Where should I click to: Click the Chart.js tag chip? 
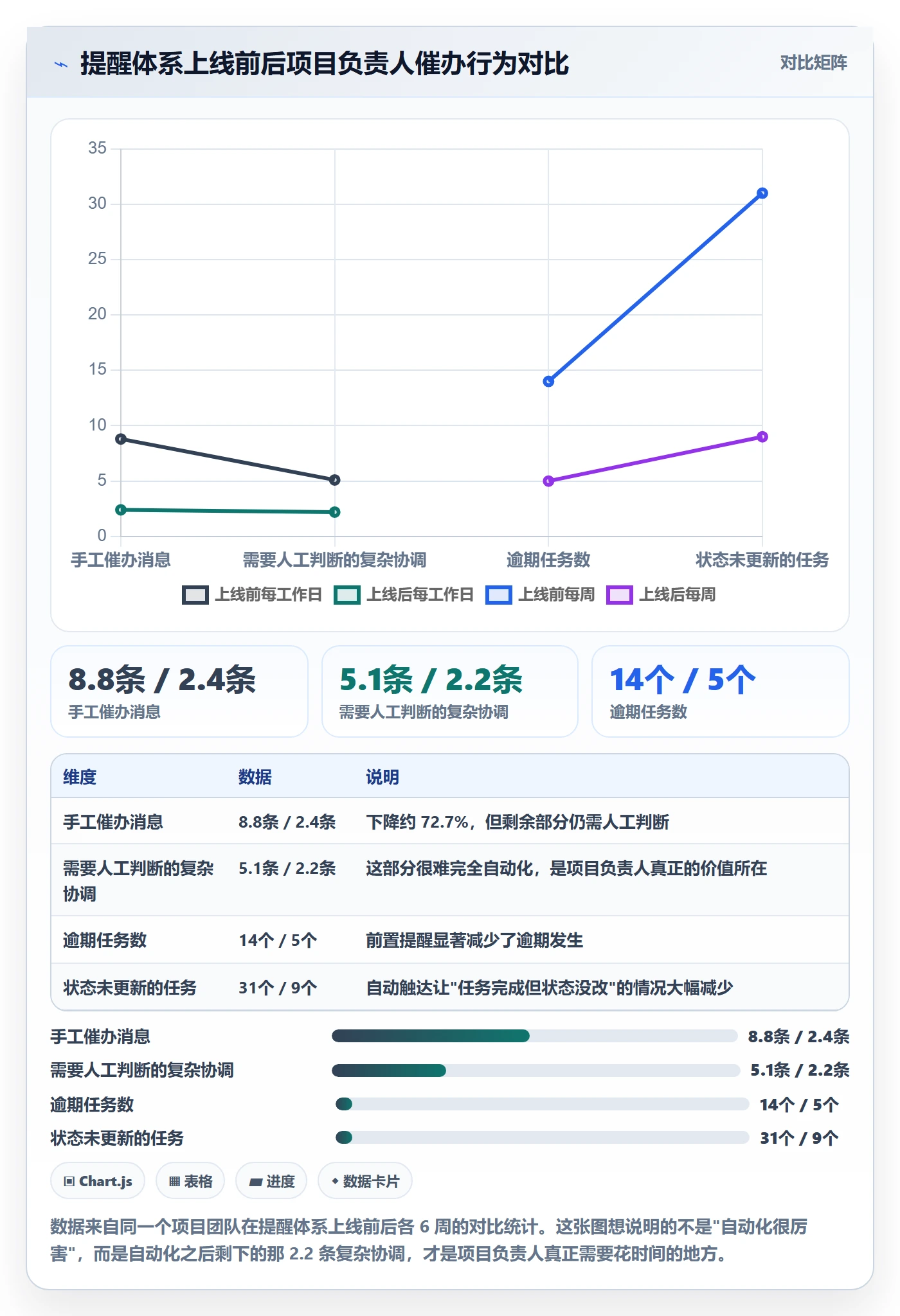98,1181
